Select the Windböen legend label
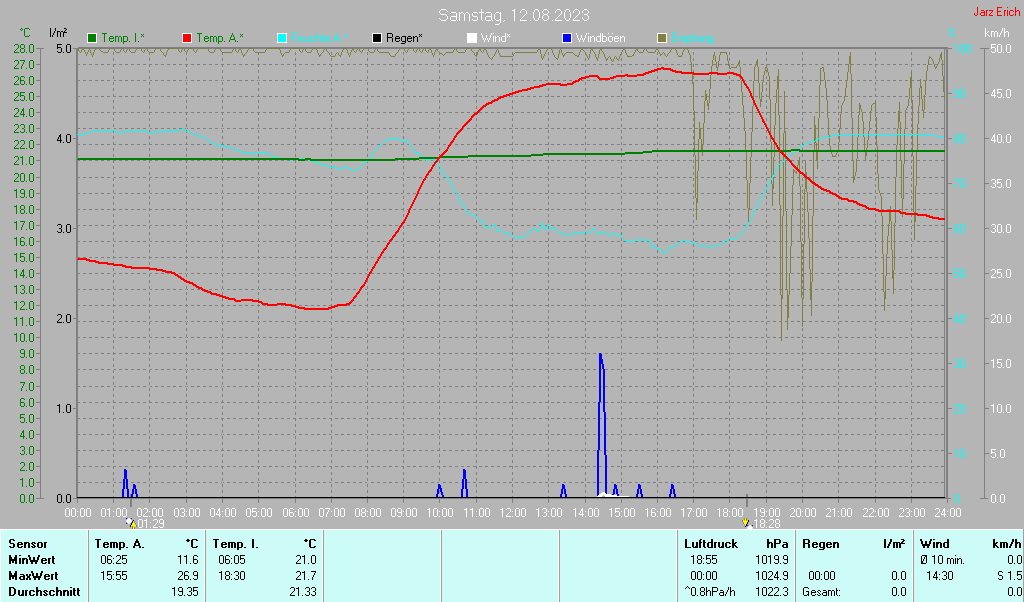The image size is (1024, 602). click(601, 39)
